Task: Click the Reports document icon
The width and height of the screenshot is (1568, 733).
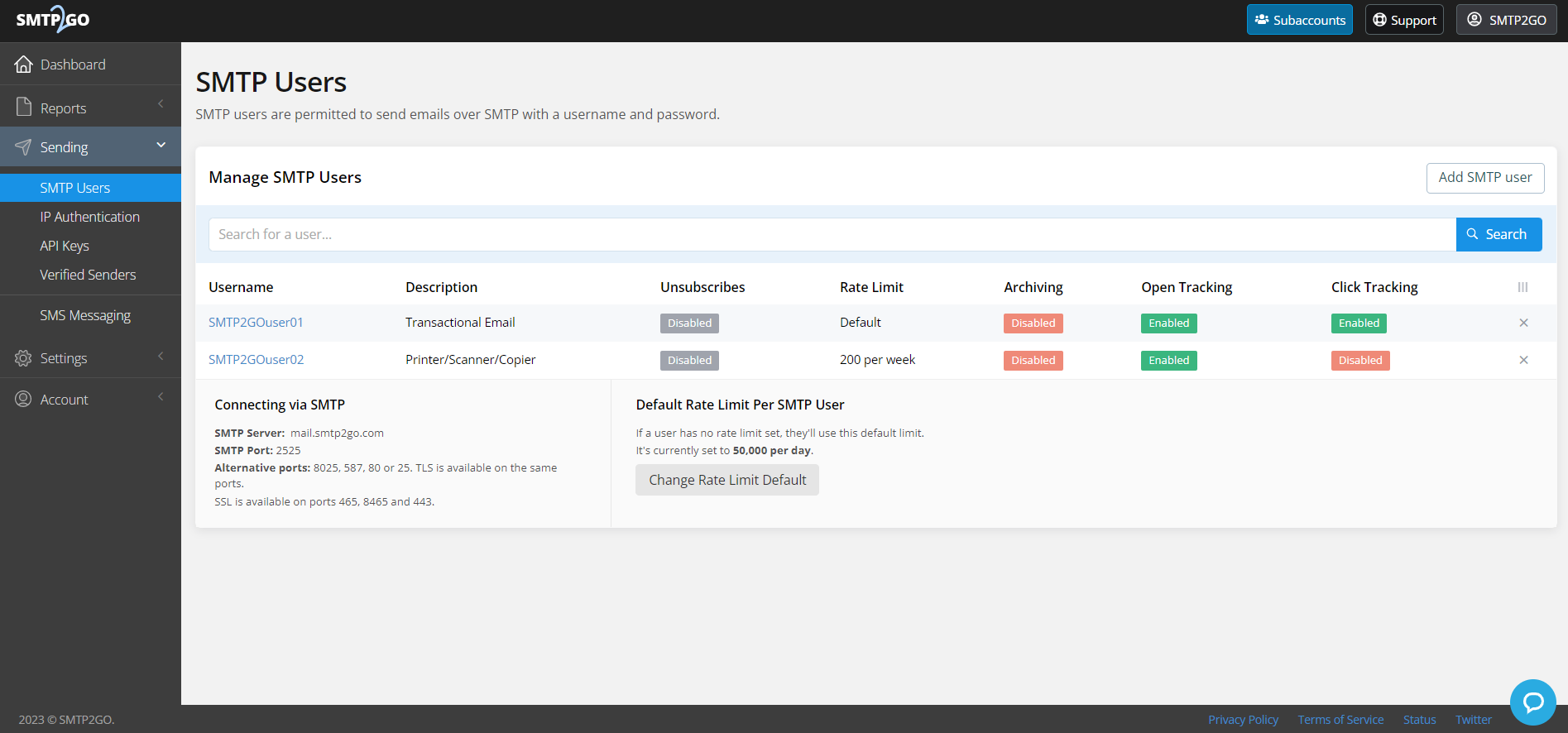Action: click(x=24, y=107)
